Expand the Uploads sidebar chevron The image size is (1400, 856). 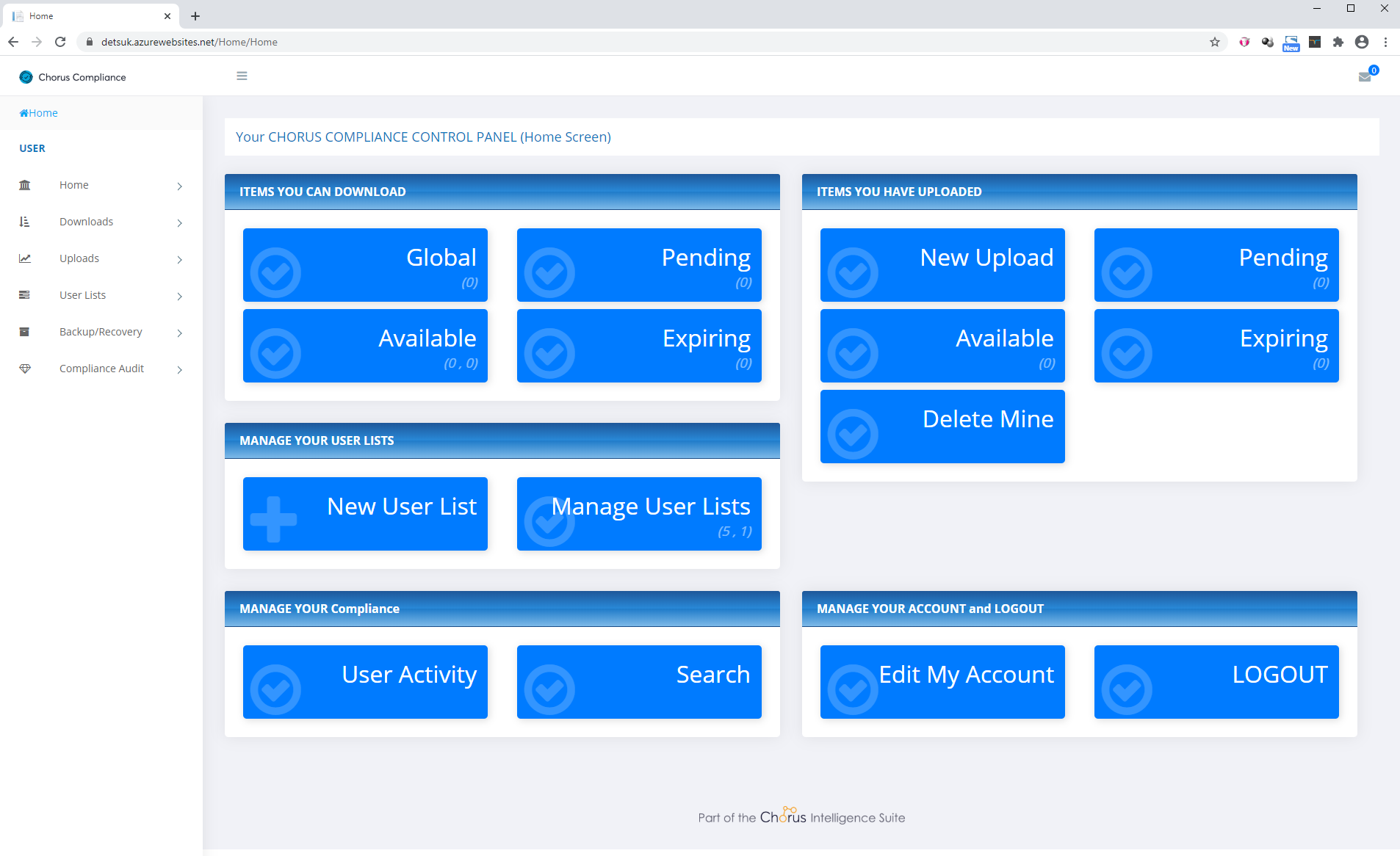180,260
